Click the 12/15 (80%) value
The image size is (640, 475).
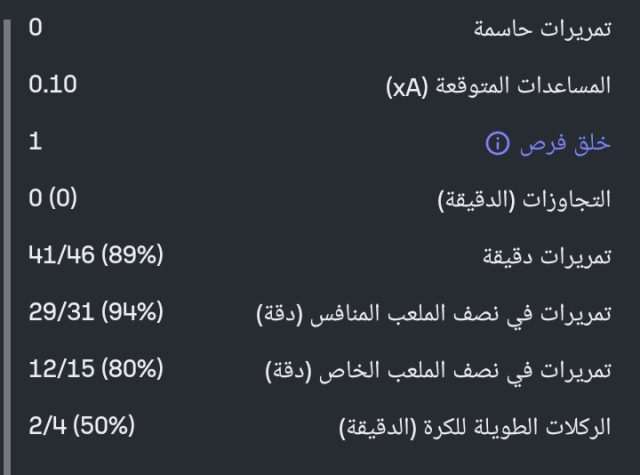pos(95,370)
